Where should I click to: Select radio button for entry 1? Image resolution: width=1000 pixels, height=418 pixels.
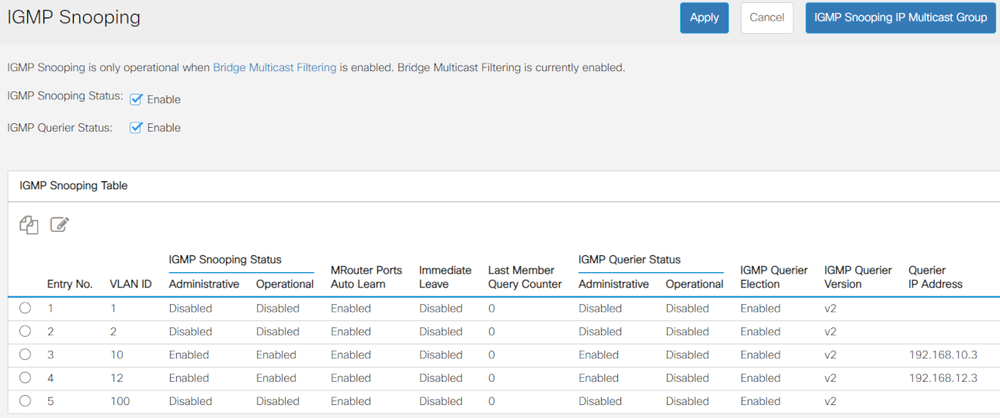pos(25,308)
